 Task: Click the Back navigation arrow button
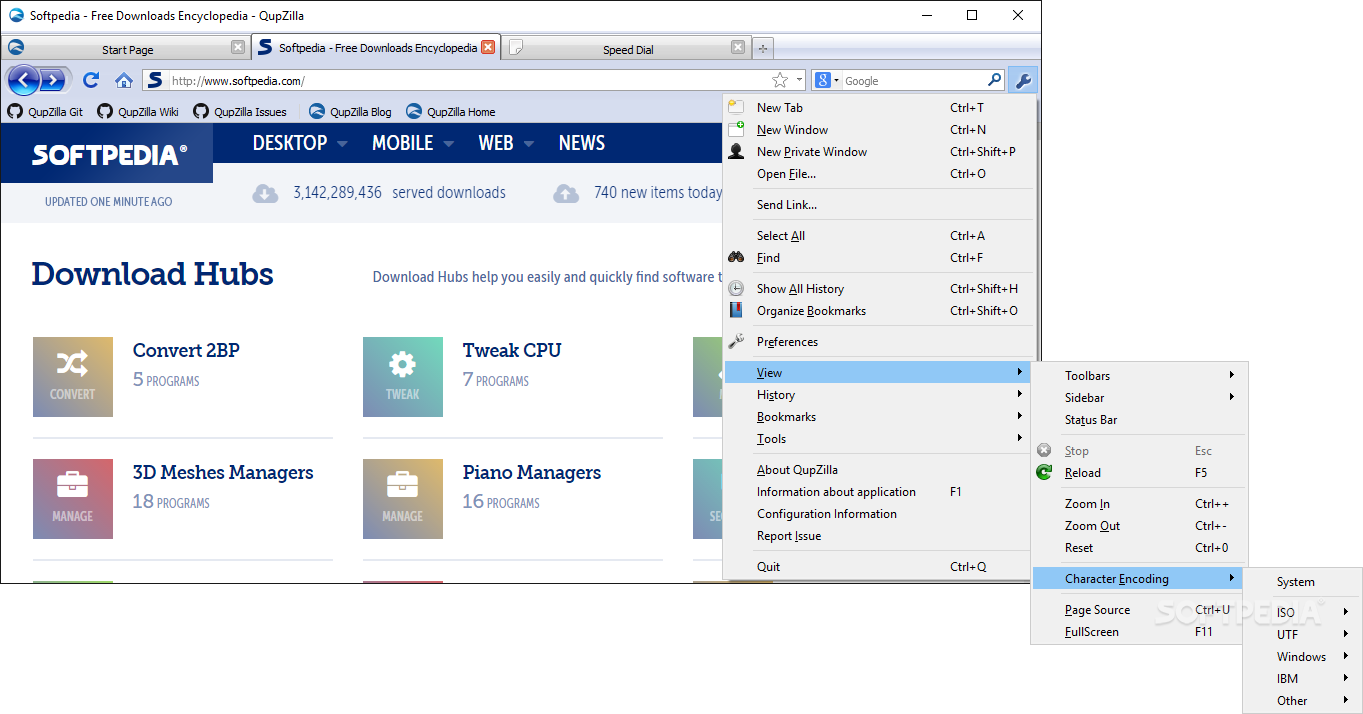(x=24, y=80)
